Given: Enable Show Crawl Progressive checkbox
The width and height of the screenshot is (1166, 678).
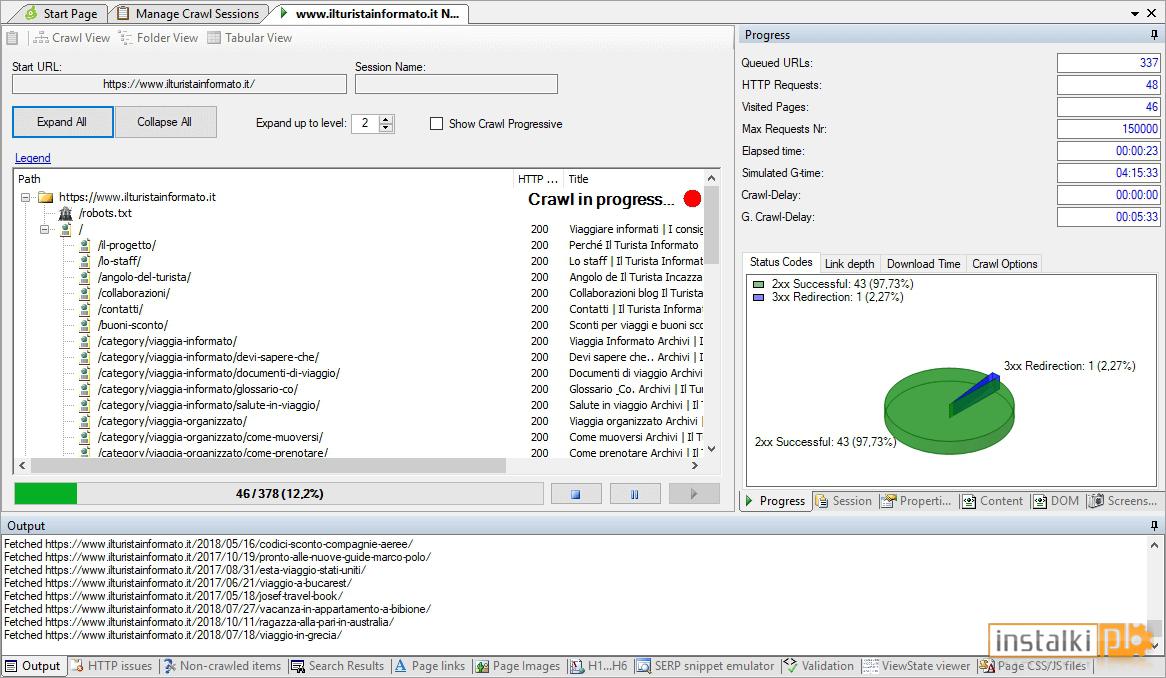Looking at the screenshot, I should click(x=437, y=123).
